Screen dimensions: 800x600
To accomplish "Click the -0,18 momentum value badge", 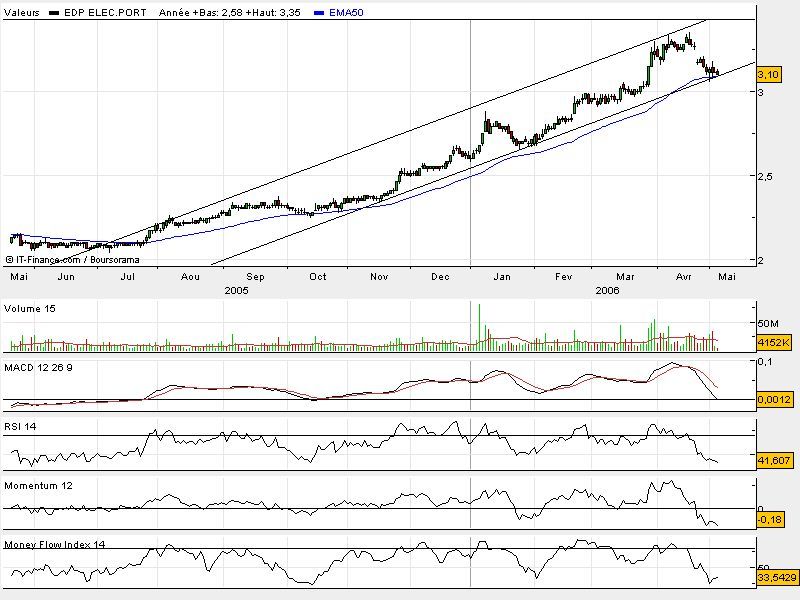I will click(770, 520).
